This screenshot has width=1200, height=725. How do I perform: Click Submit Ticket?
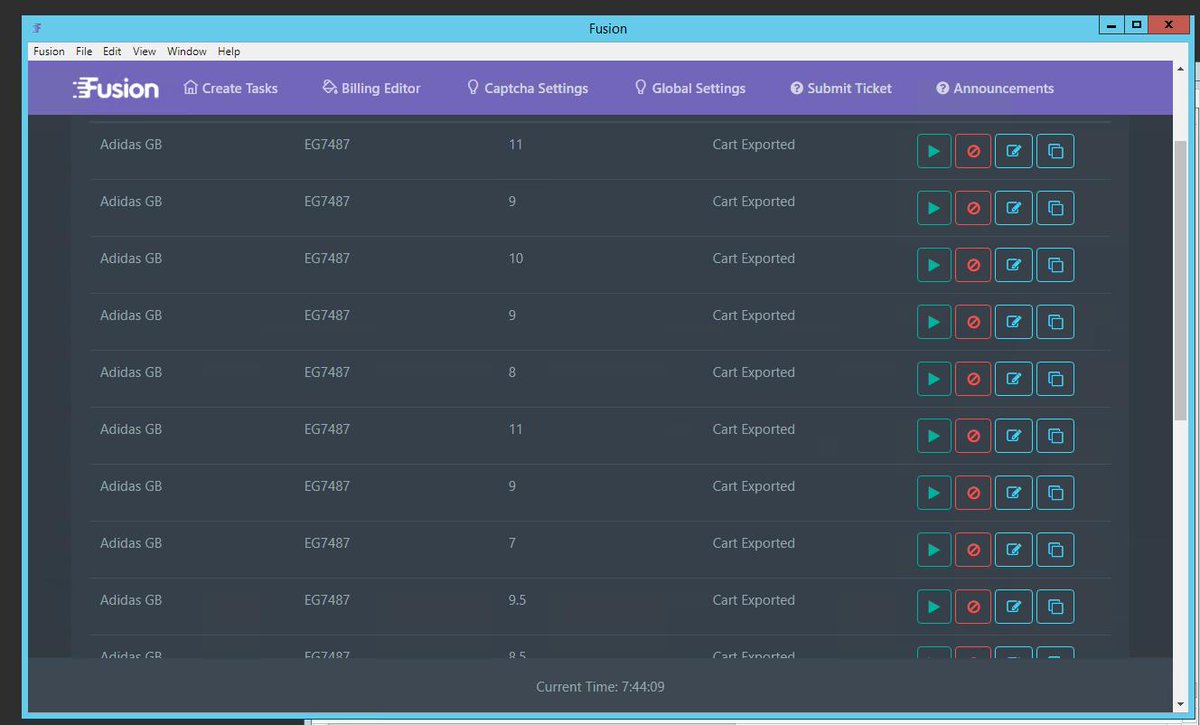841,88
